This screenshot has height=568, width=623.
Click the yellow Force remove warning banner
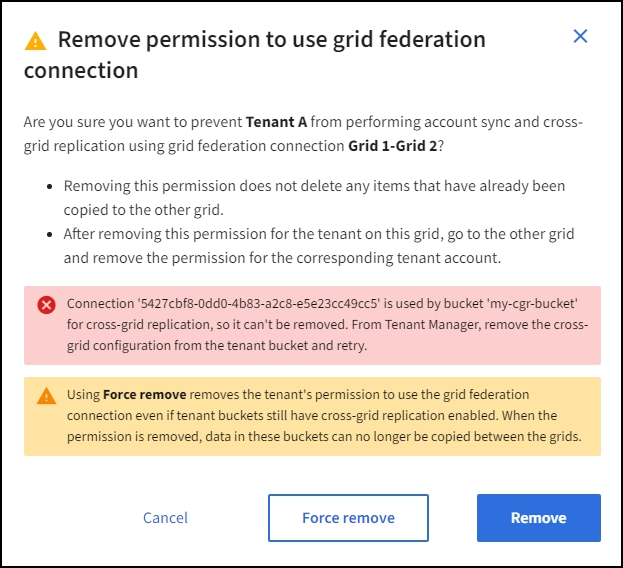pyautogui.click(x=312, y=416)
